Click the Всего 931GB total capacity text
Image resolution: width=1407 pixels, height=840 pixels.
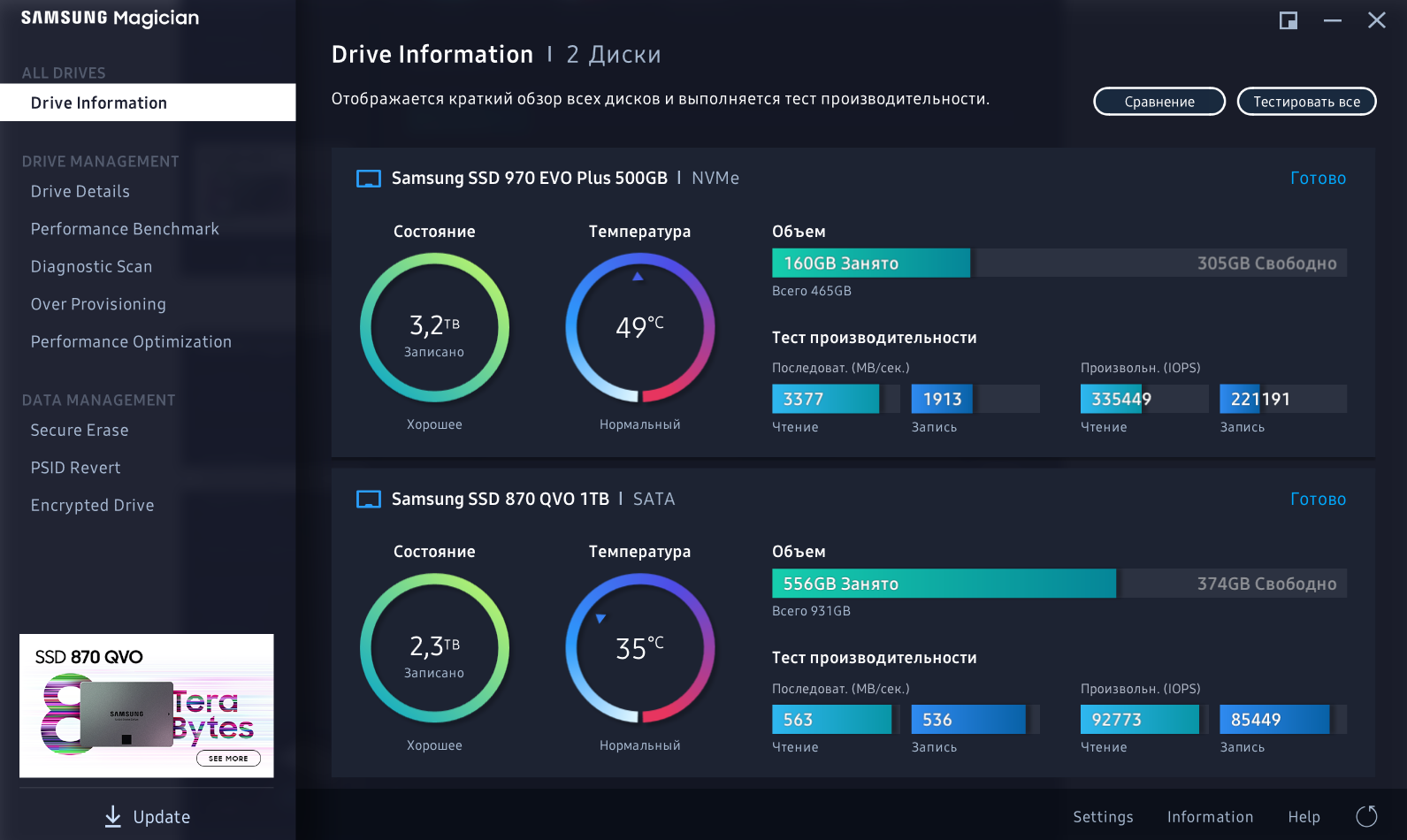point(811,611)
